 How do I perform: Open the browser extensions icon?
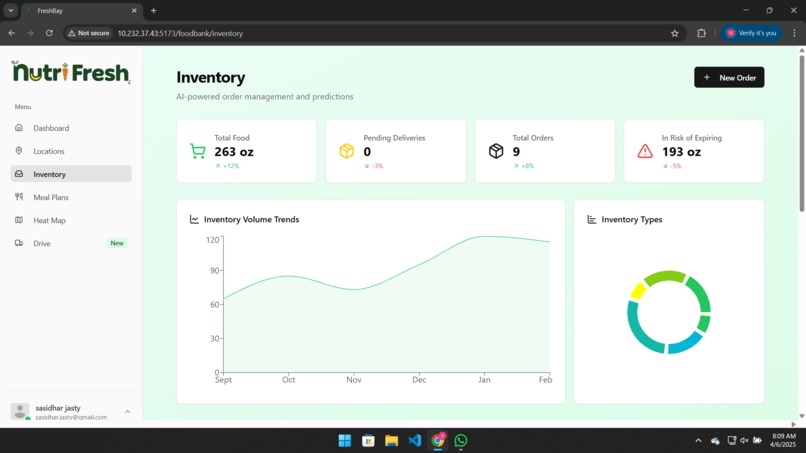pyautogui.click(x=701, y=33)
